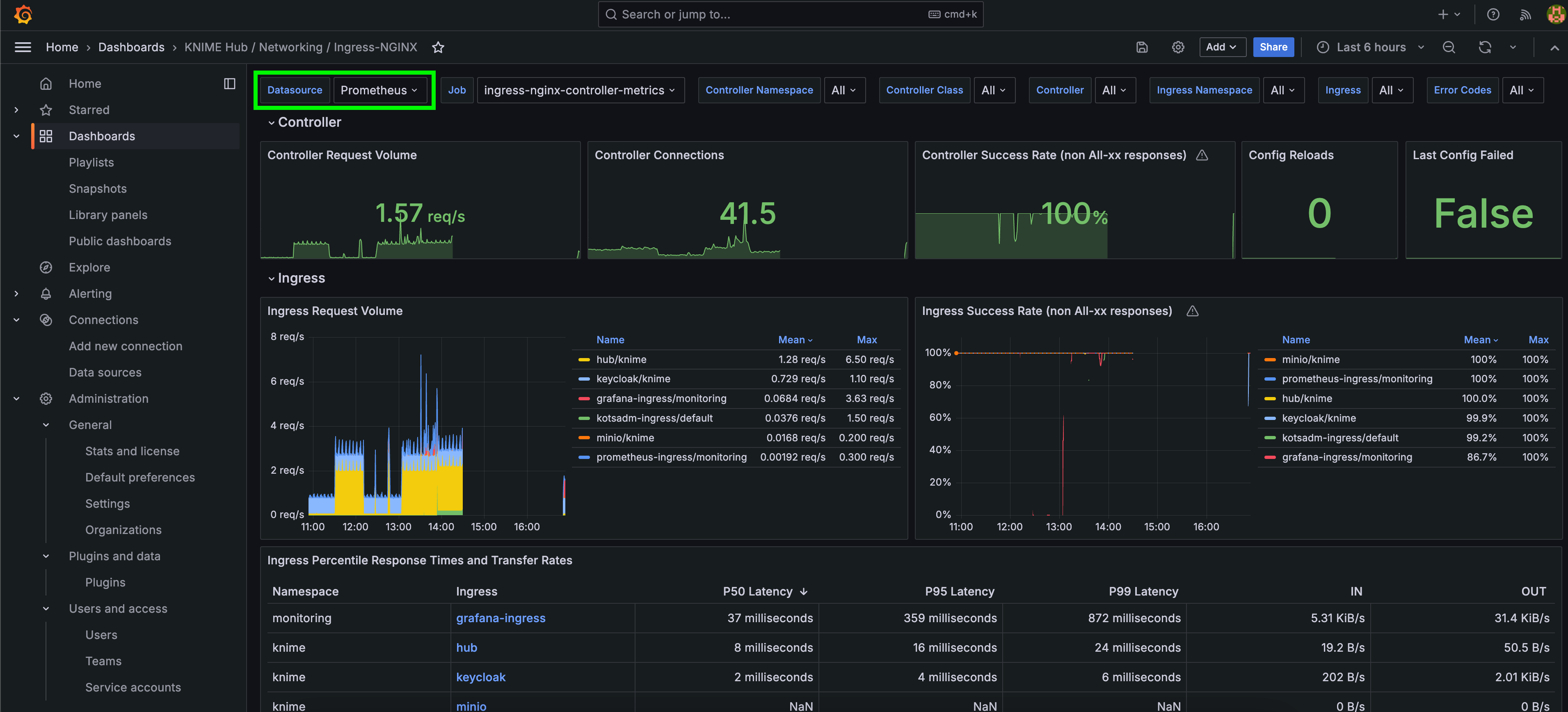Viewport: 1568px width, 712px height.
Task: Click the hub/knime legend color swatch
Action: [x=585, y=359]
